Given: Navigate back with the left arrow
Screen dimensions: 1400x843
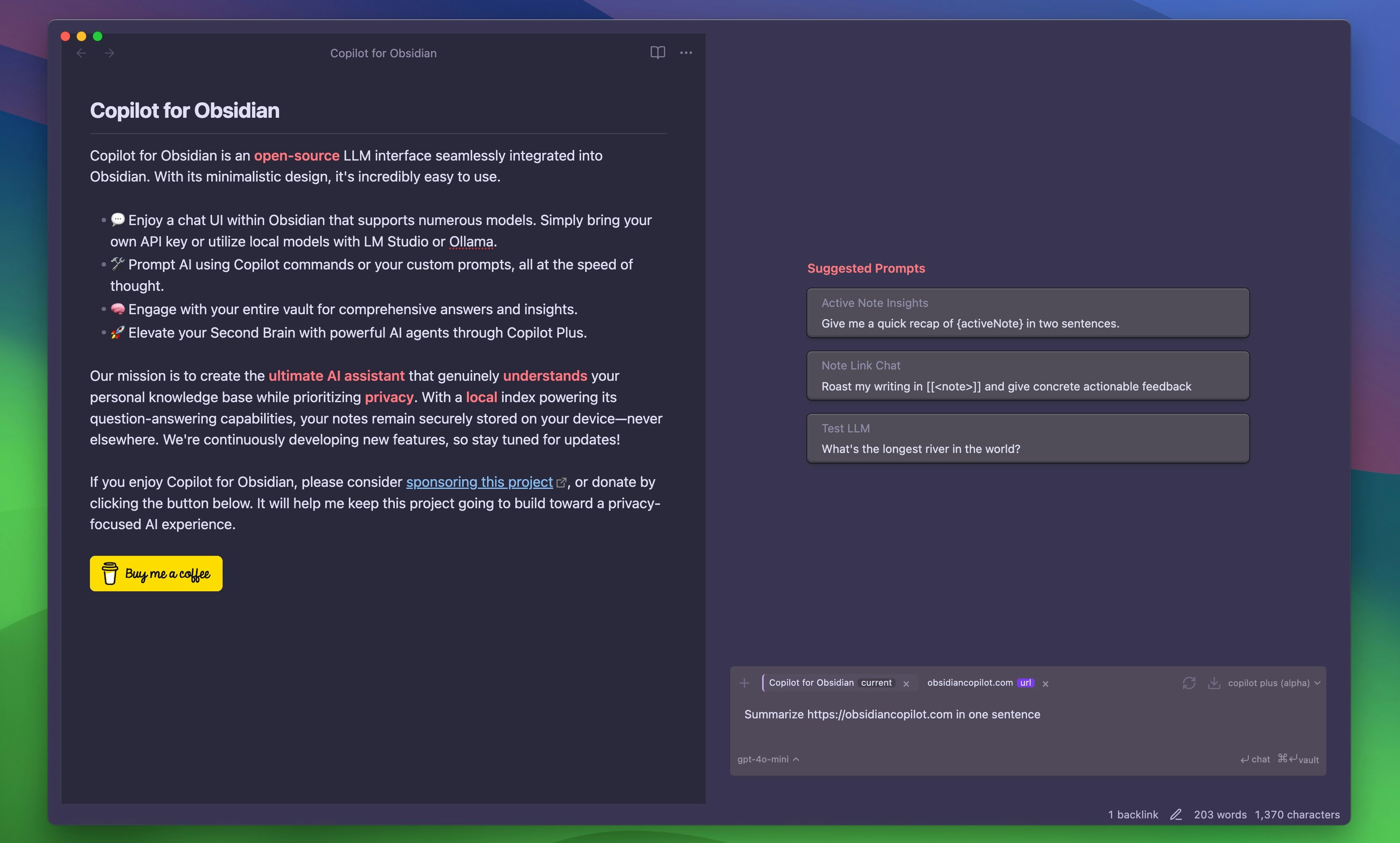Looking at the screenshot, I should tap(81, 53).
